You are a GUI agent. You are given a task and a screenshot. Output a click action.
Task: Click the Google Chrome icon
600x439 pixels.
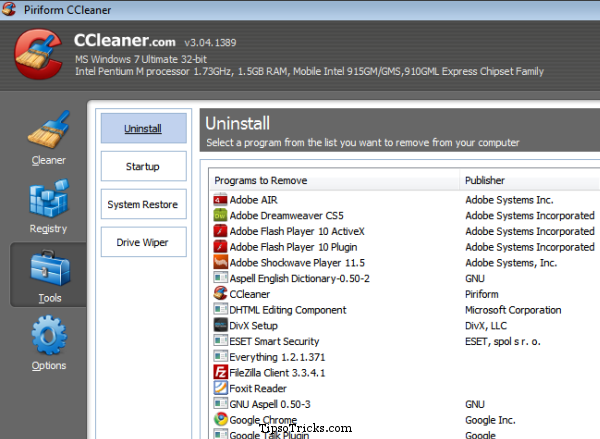pos(220,419)
